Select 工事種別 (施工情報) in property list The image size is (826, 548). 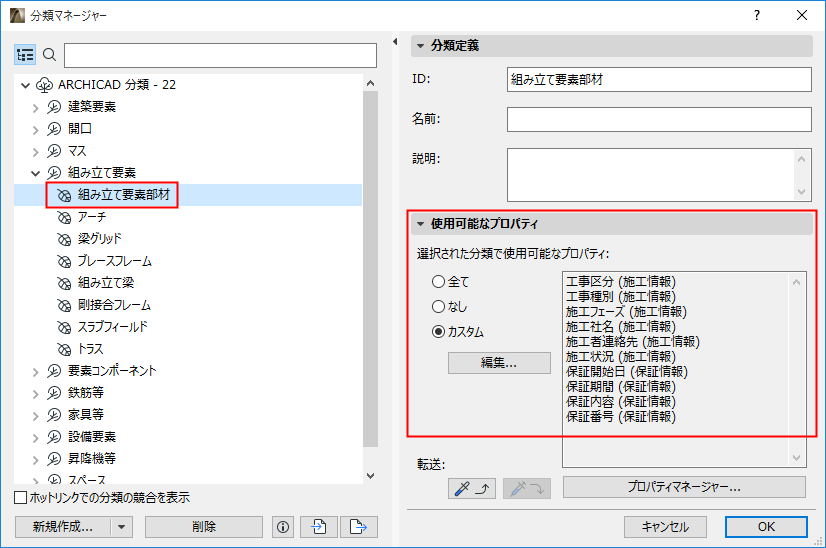(x=621, y=297)
